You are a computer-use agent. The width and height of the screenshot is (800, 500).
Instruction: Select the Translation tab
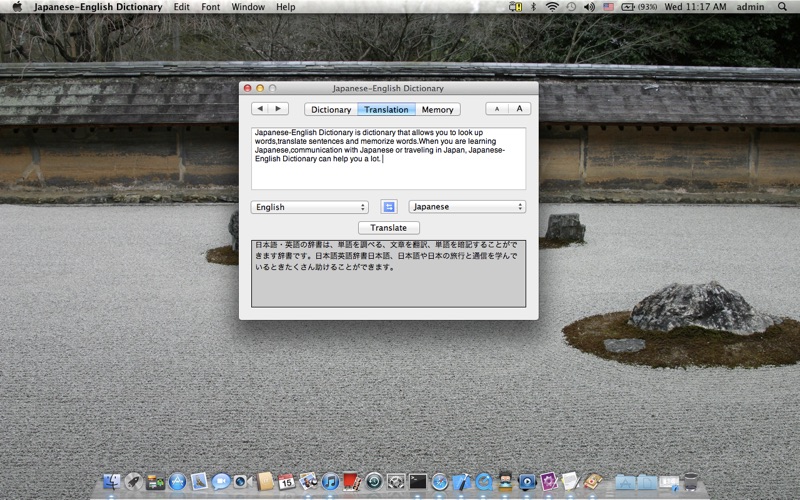click(x=386, y=109)
